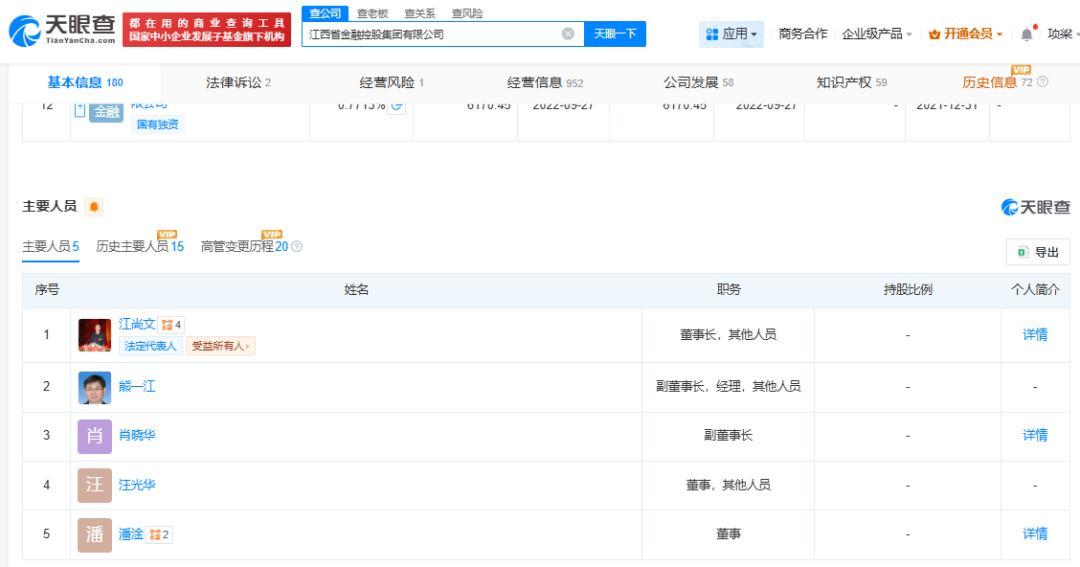Click the 导出 export button
This screenshot has width=1080, height=567.
tap(1038, 252)
